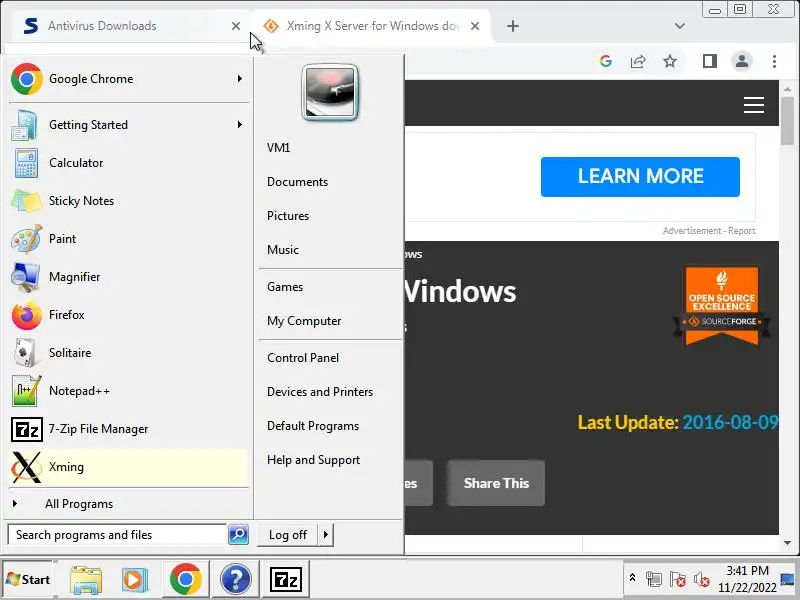This screenshot has width=800, height=600.
Task: Switch to Xming X Server tab
Action: pos(371,26)
